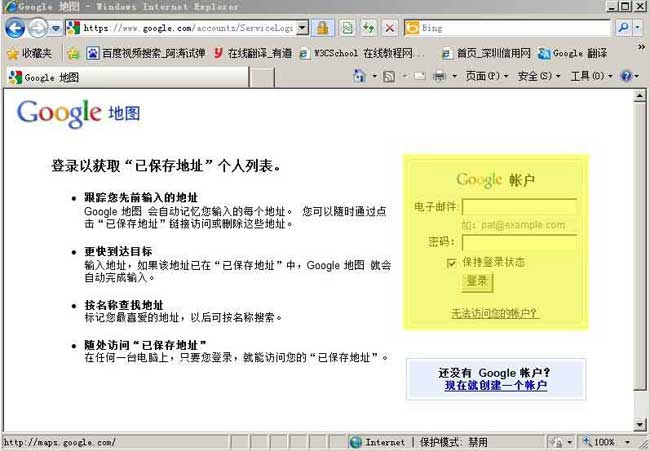Screen dimensions: 650x451
Task: Open the W3CSchool 在线教程网 bookmark
Action: click(362, 53)
